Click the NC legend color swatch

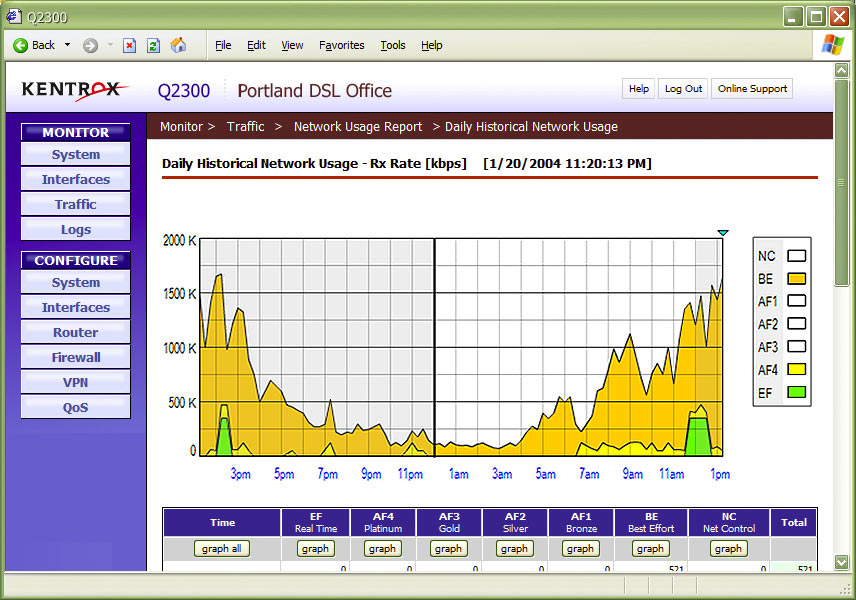point(796,256)
